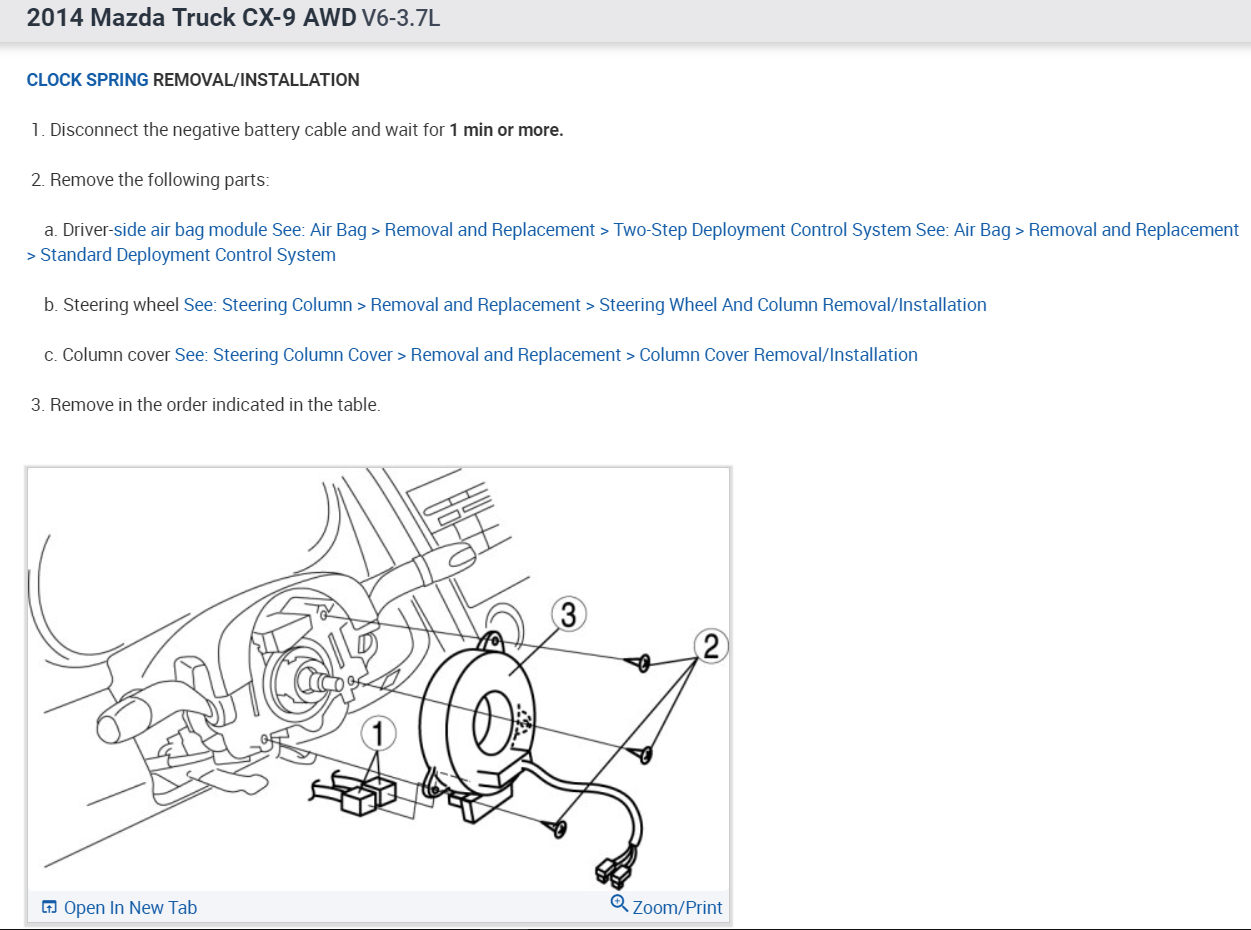Click the text 'Disconnect the negative battery cable'
Image resolution: width=1251 pixels, height=930 pixels.
(x=198, y=130)
